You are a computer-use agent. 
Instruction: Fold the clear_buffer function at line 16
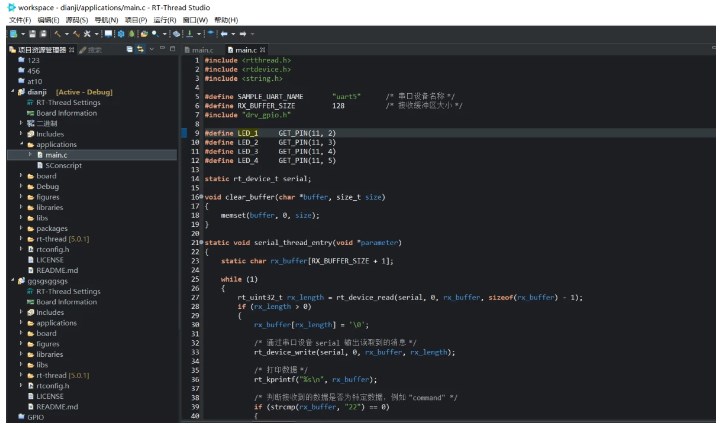click(x=201, y=196)
